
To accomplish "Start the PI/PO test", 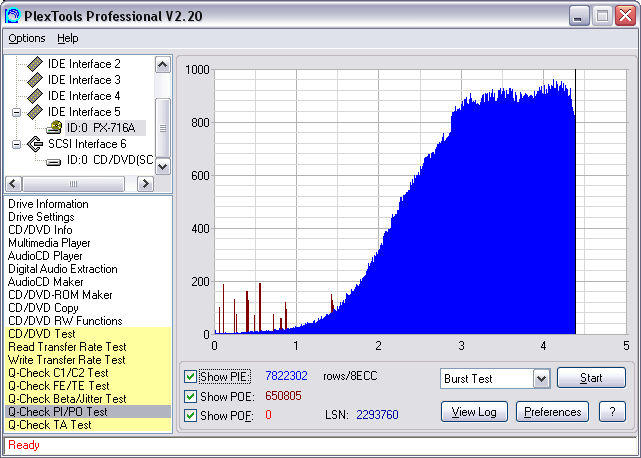I will click(591, 378).
